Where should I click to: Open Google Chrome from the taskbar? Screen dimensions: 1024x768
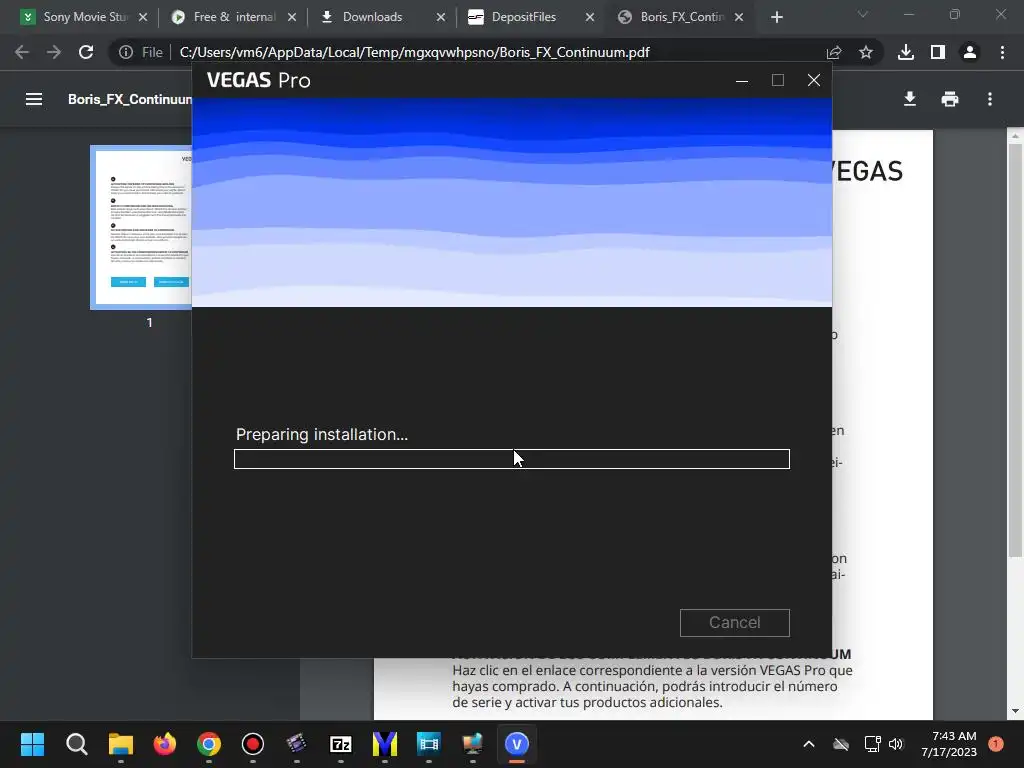coord(209,744)
